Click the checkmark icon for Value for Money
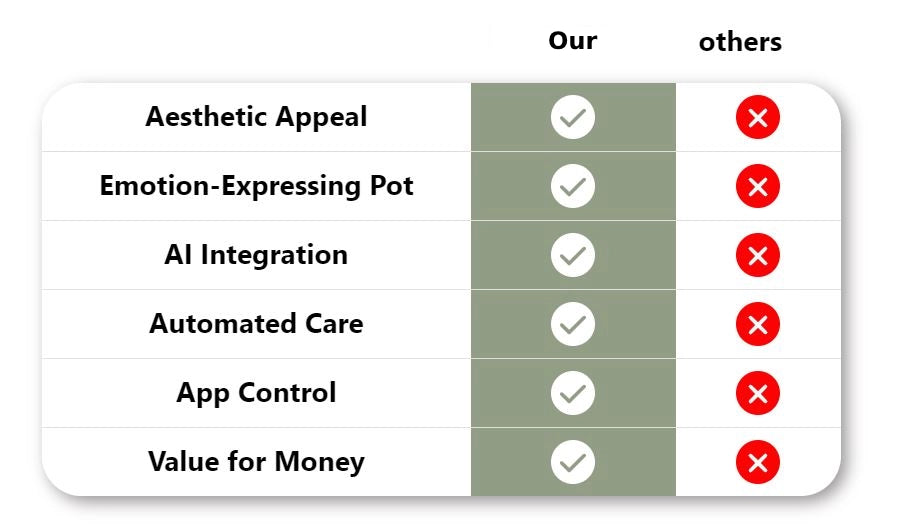The image size is (902, 531). 573,462
